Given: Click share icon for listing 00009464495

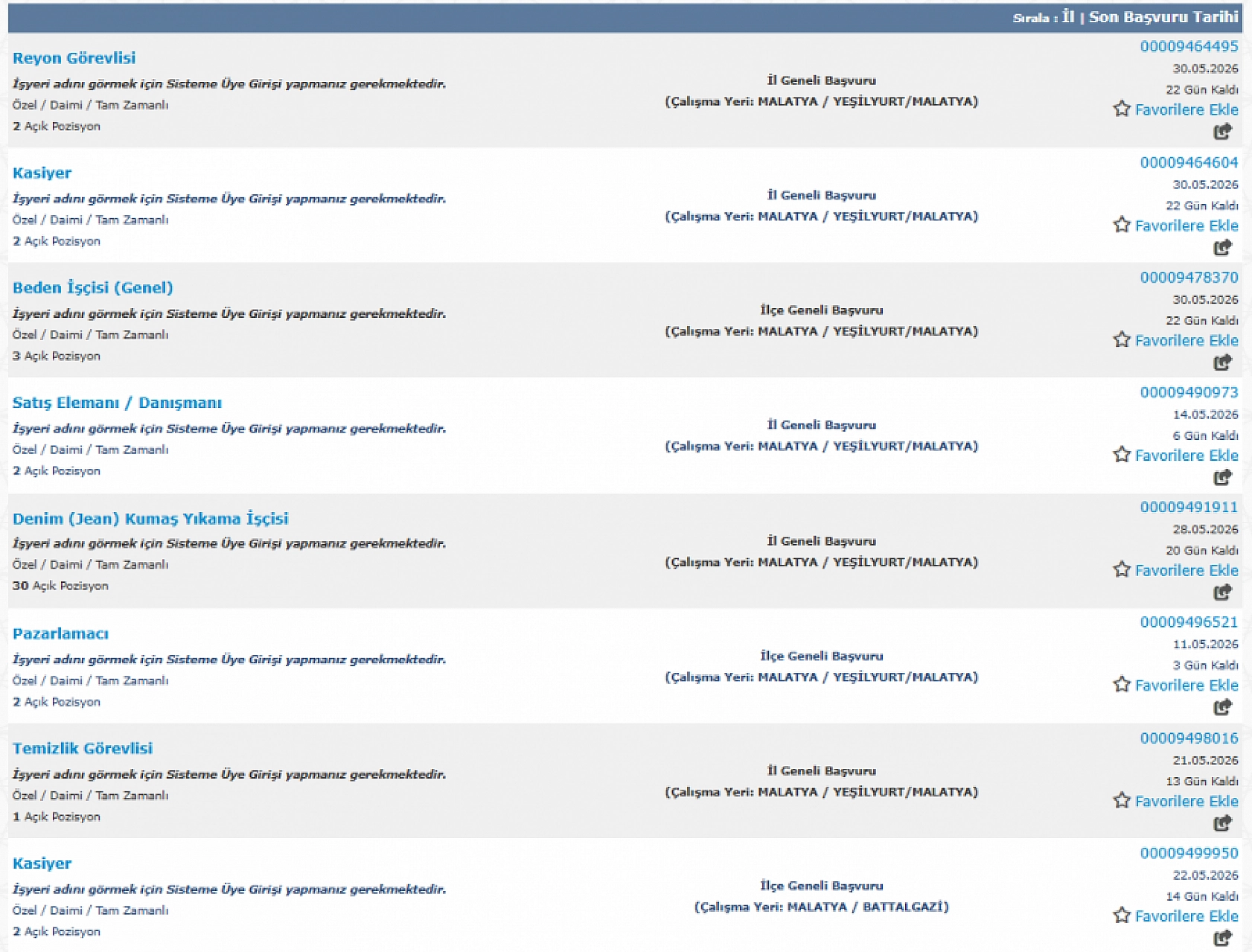Looking at the screenshot, I should pyautogui.click(x=1223, y=132).
